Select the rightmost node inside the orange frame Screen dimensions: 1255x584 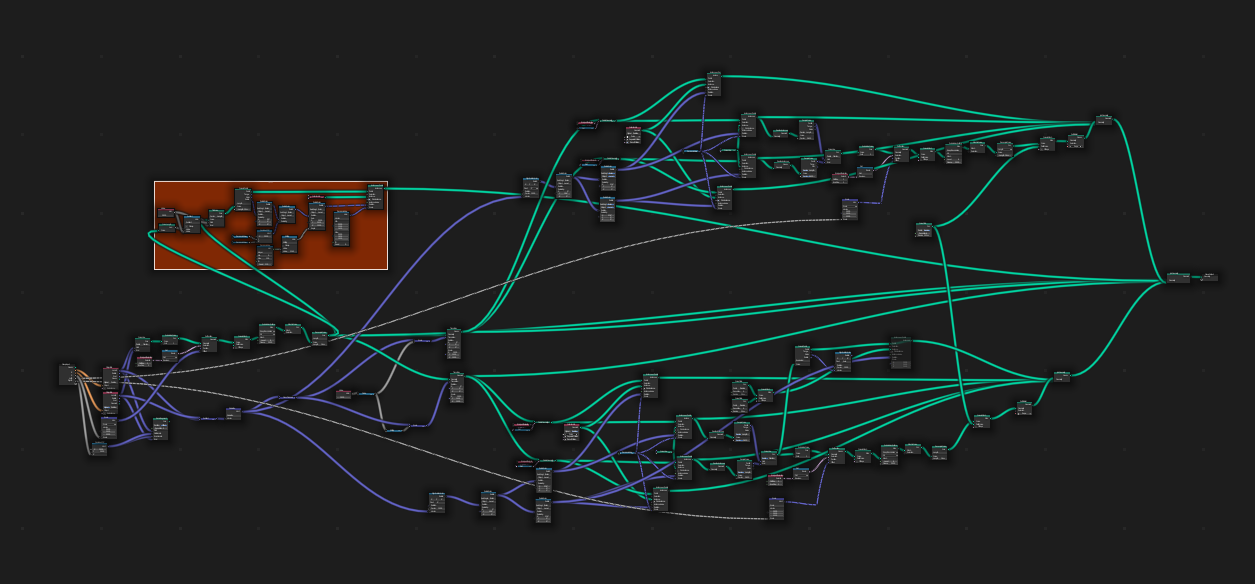click(x=376, y=195)
